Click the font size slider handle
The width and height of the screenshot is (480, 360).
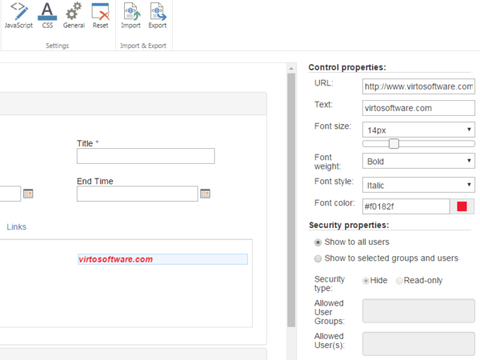[x=394, y=144]
